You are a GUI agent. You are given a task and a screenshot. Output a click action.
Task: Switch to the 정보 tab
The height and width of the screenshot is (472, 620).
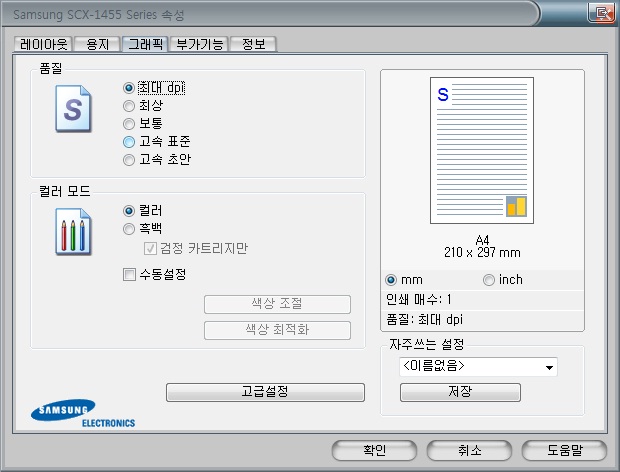253,44
